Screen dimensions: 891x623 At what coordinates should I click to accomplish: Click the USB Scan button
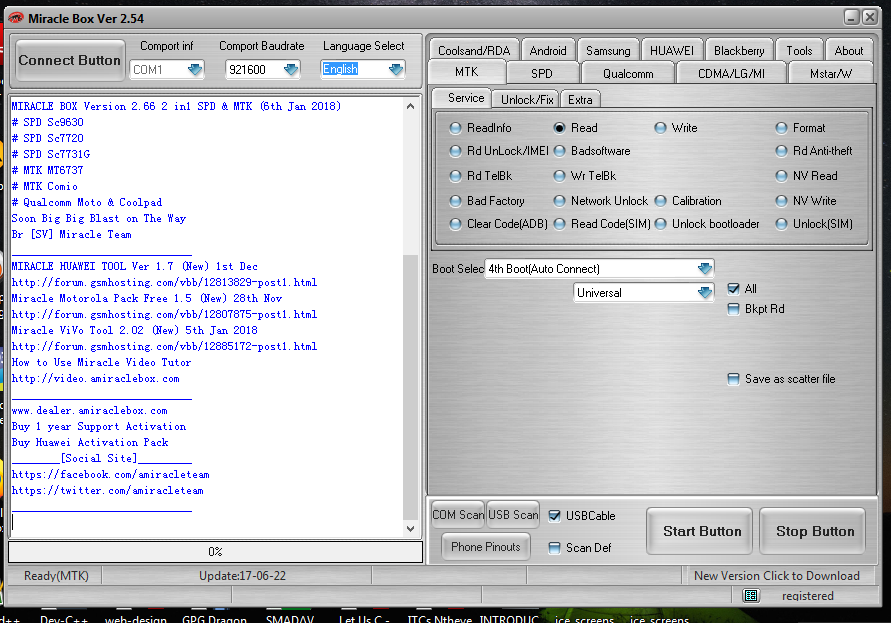[x=513, y=514]
